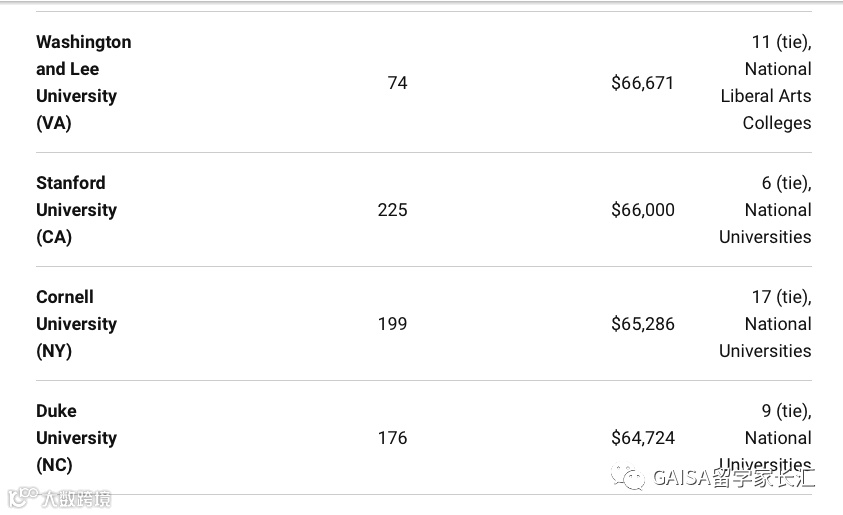Click the $66,671 amount

coord(642,83)
